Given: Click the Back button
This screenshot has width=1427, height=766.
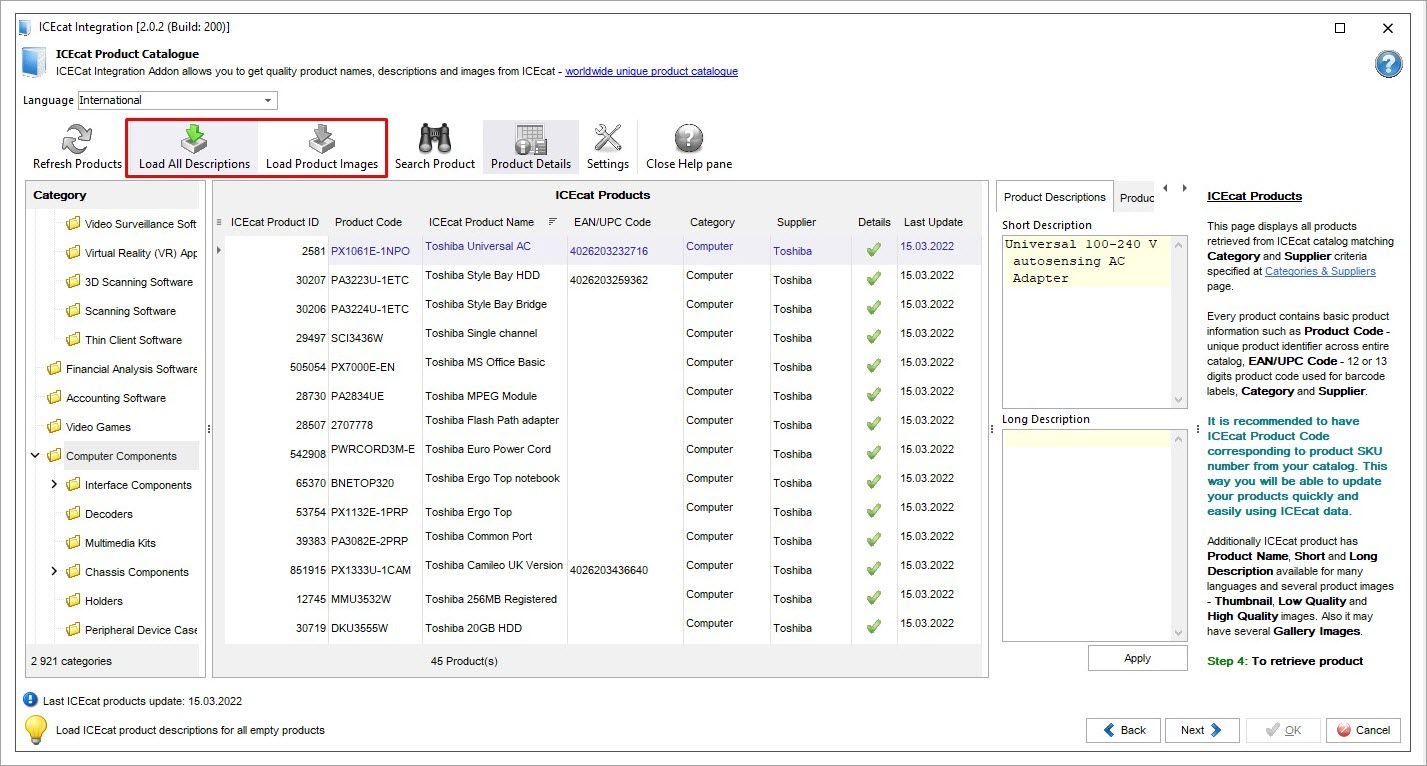Looking at the screenshot, I should click(x=1123, y=730).
